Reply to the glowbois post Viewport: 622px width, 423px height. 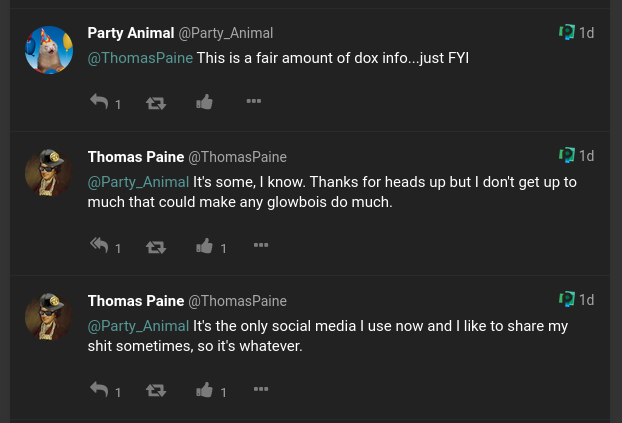click(x=99, y=245)
